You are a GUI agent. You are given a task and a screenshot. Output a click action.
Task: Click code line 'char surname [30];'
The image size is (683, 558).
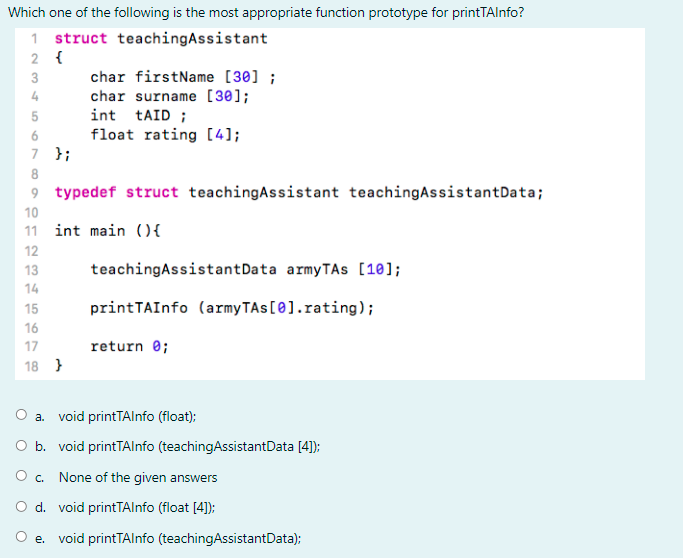click(x=169, y=96)
